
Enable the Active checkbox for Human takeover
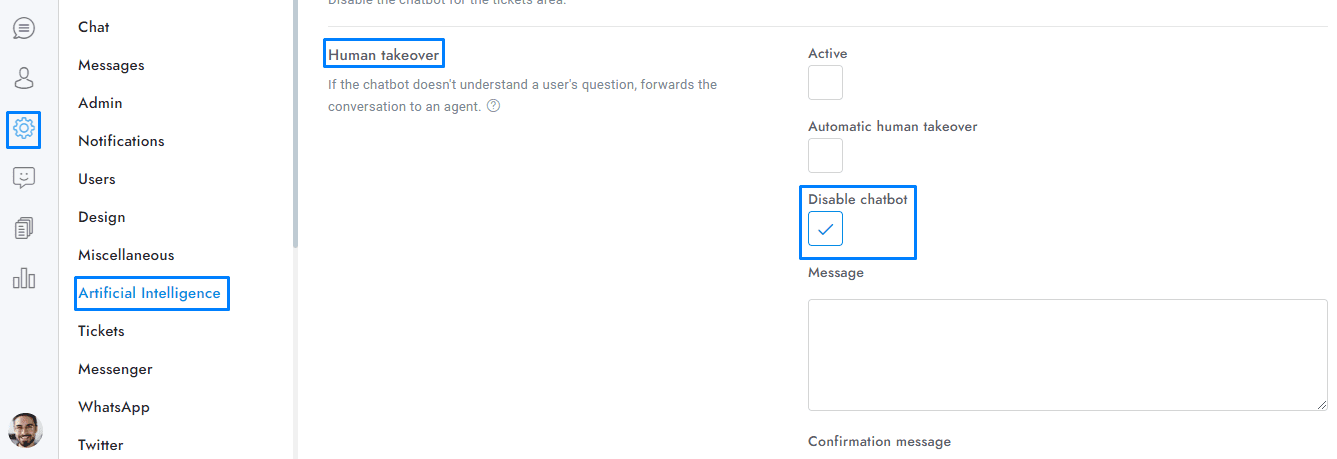click(825, 83)
